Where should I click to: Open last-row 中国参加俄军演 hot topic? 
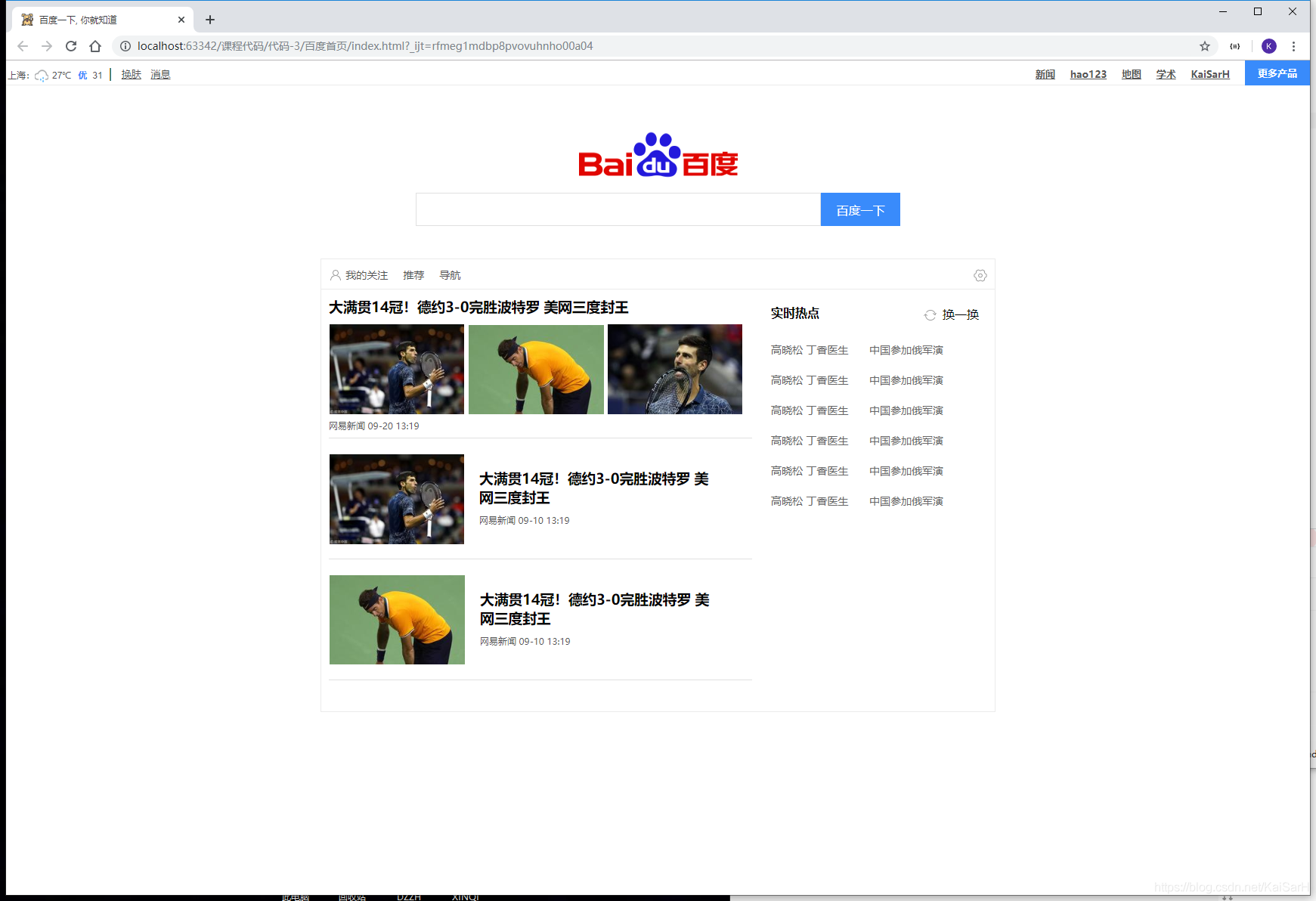click(906, 501)
